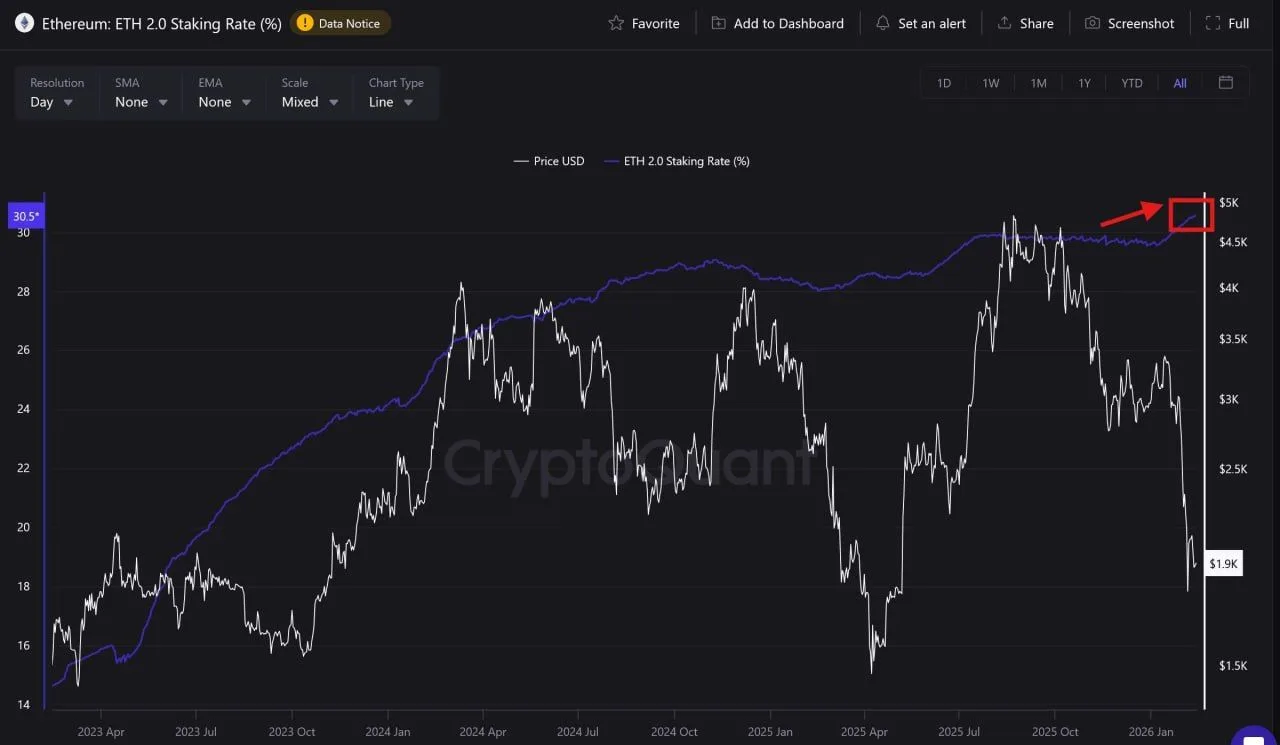Click the Set an alert bell icon
The width and height of the screenshot is (1280, 745).
882,22
